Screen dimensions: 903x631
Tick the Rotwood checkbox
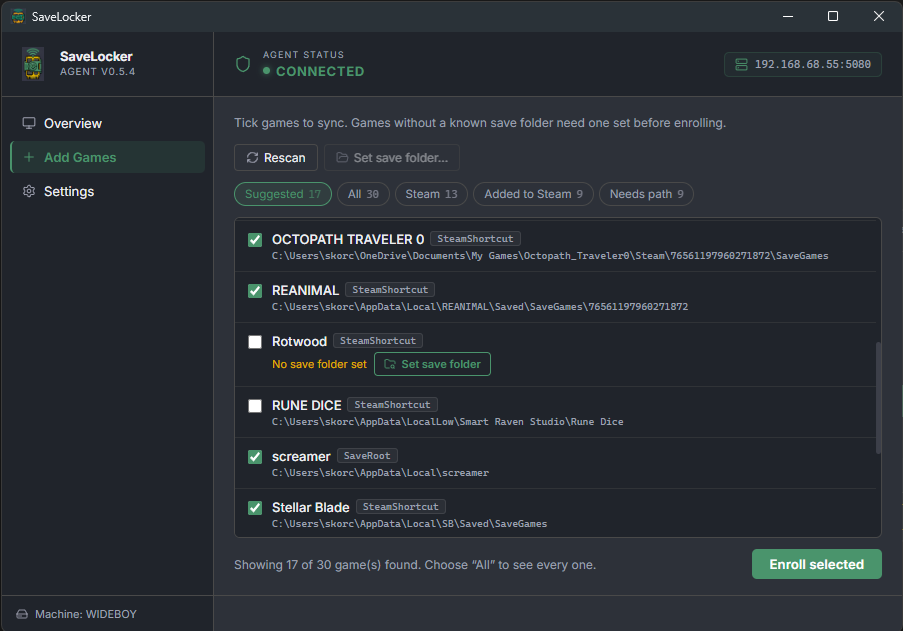[x=255, y=342]
